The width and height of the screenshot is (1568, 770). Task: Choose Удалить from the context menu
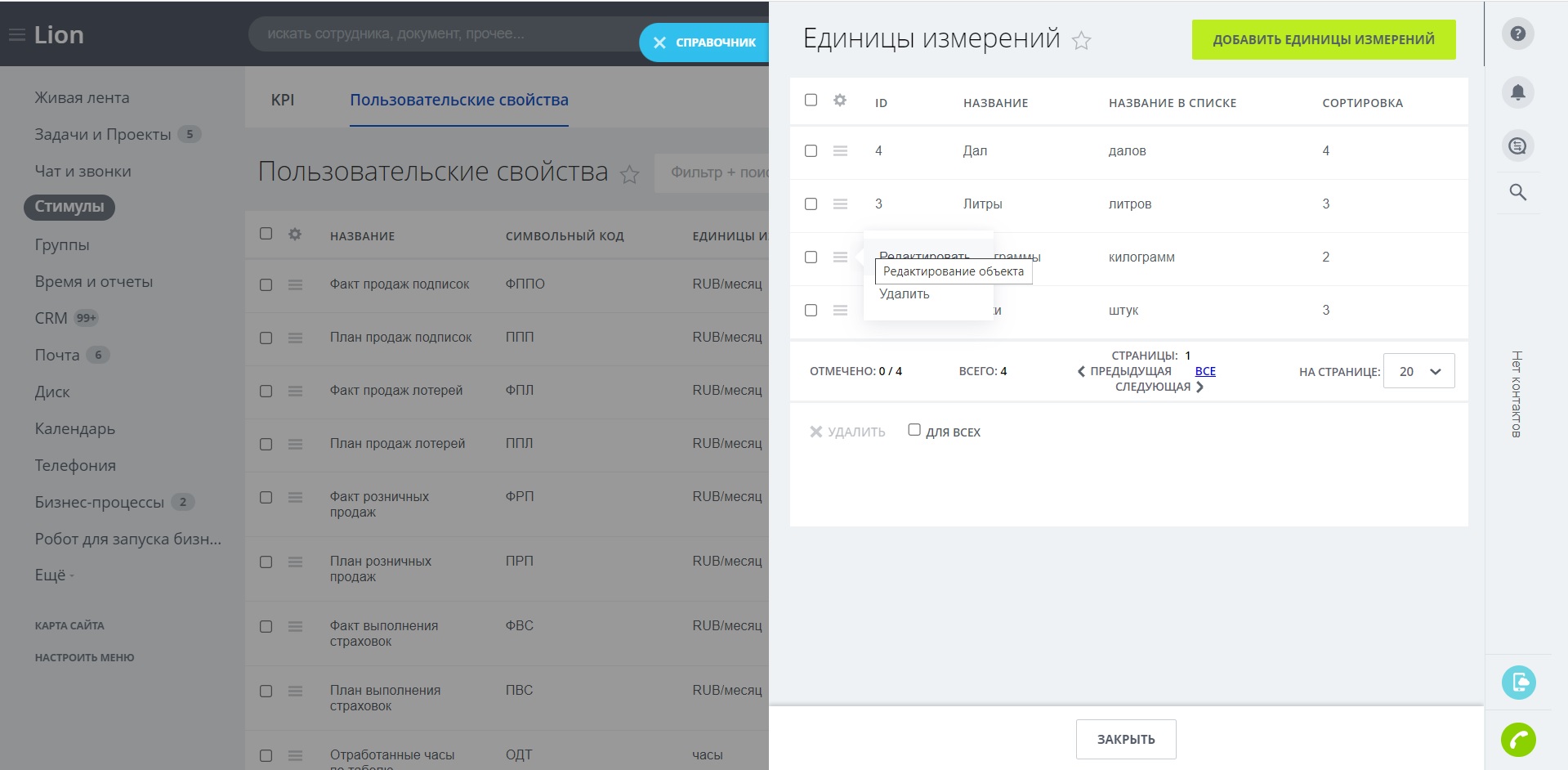click(904, 294)
